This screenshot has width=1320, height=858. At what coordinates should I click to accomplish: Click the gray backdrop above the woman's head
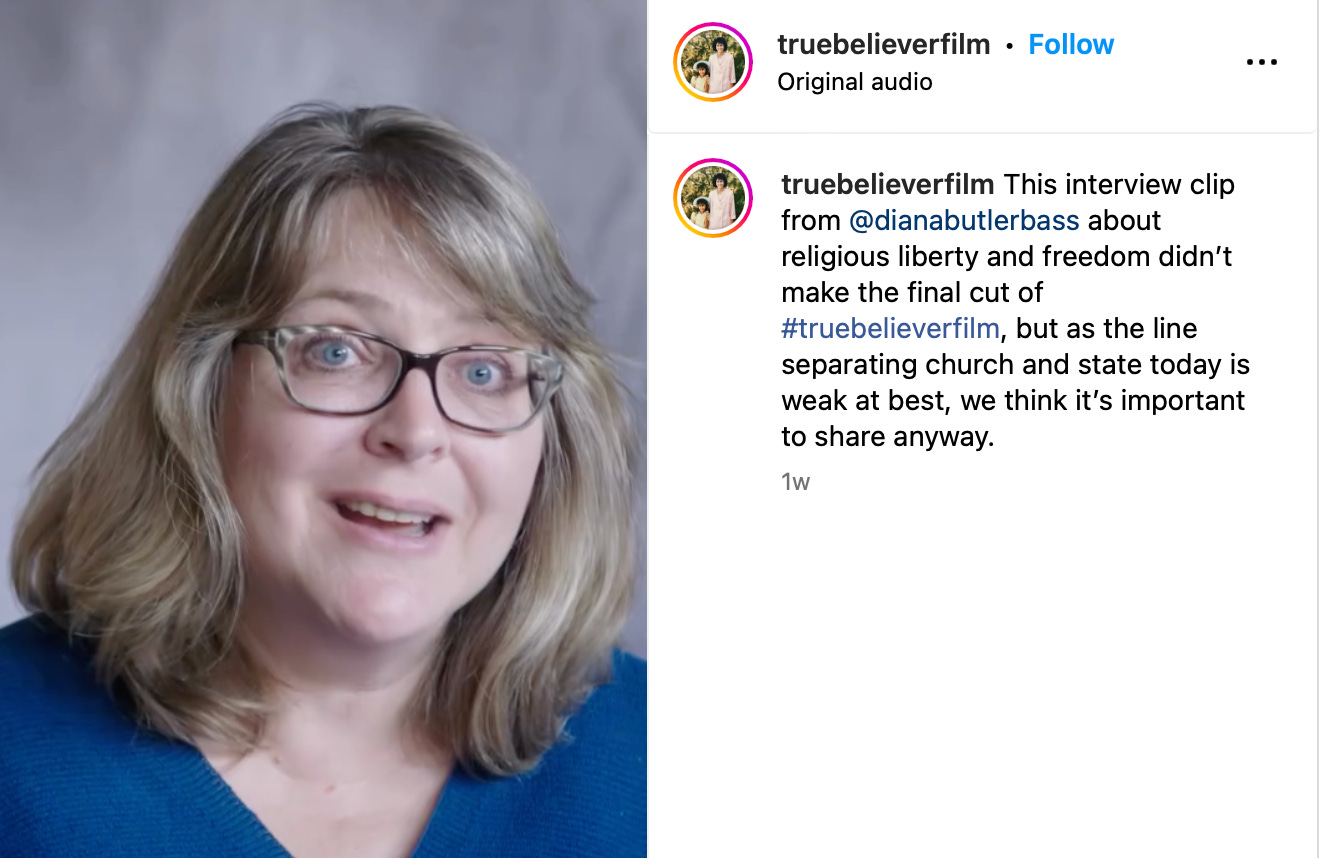point(330,50)
